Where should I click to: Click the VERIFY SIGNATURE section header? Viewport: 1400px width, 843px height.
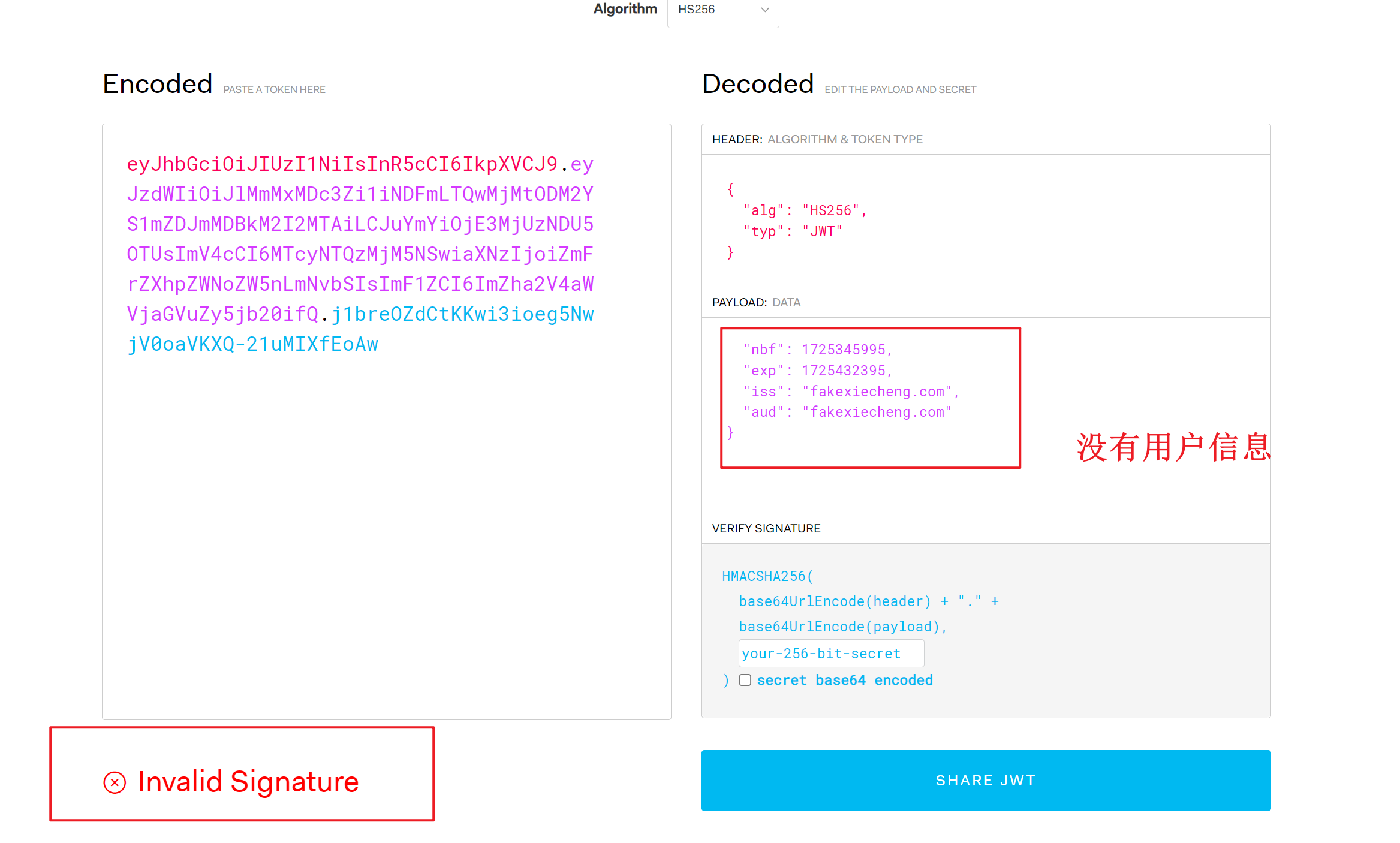point(766,528)
